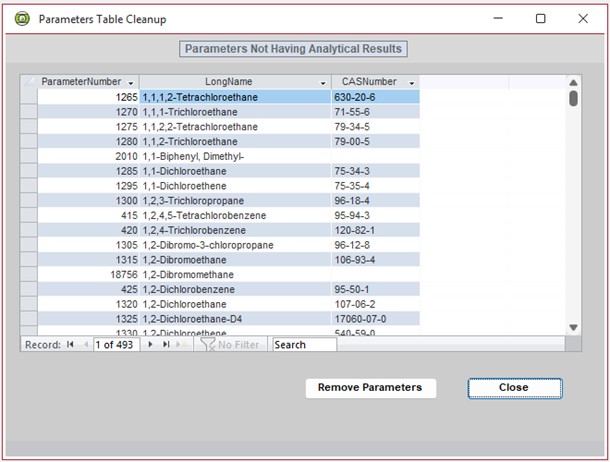
Task: Select the 1,1-Dichloroethane cell
Action: (x=235, y=171)
